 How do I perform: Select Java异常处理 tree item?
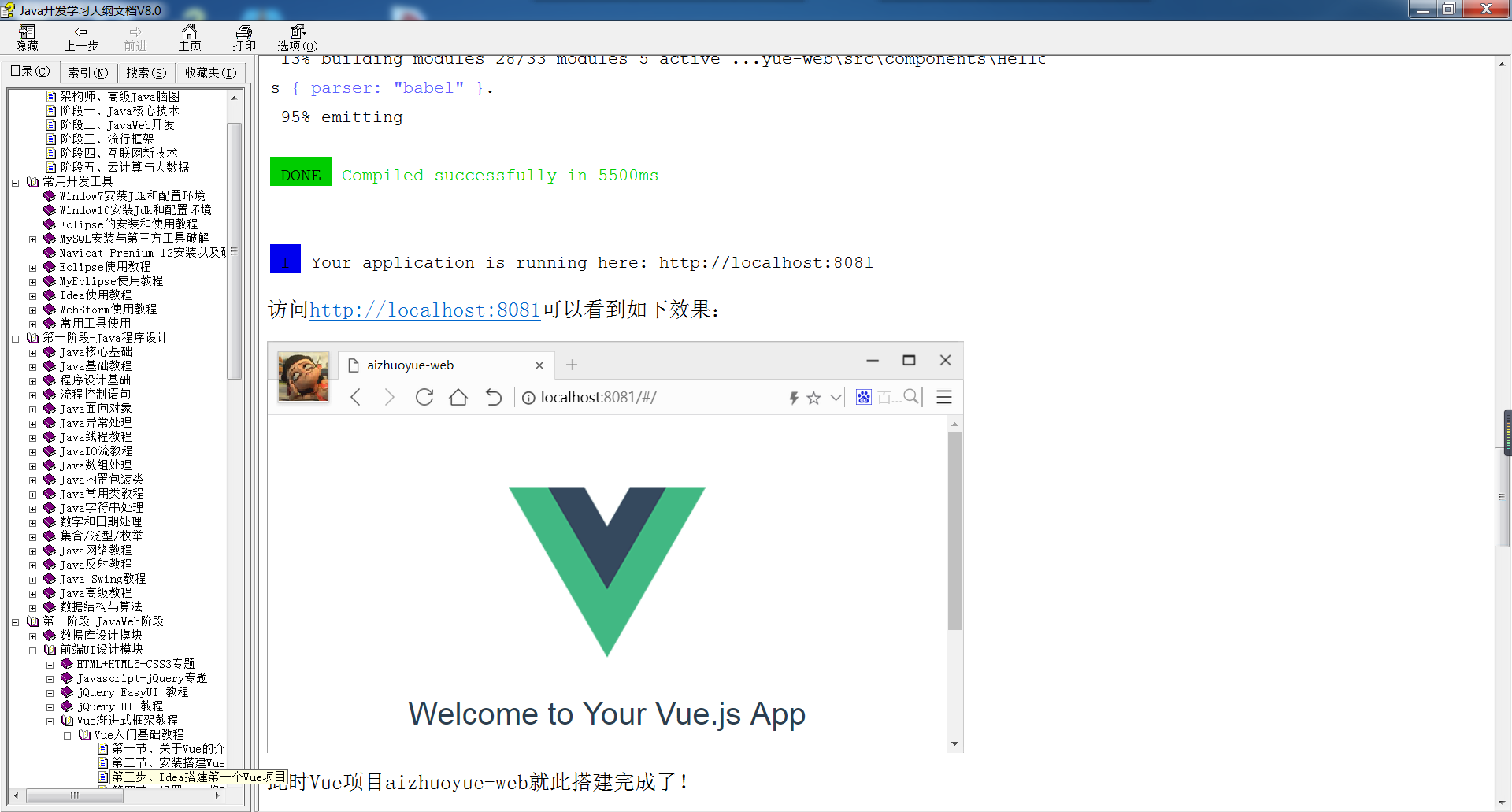coord(95,422)
